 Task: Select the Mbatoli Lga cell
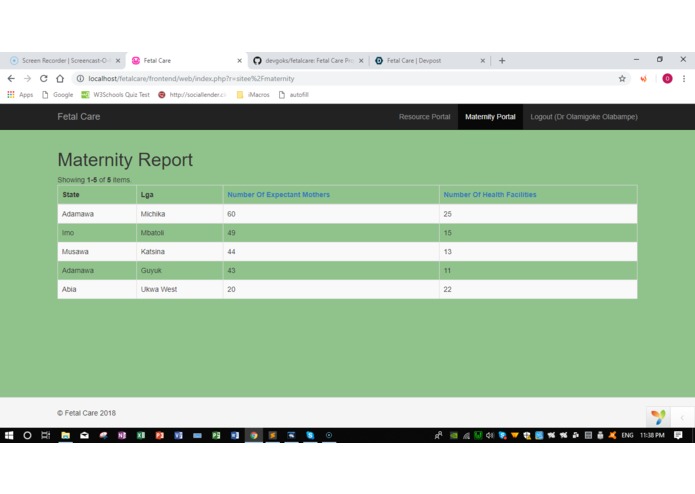point(180,233)
